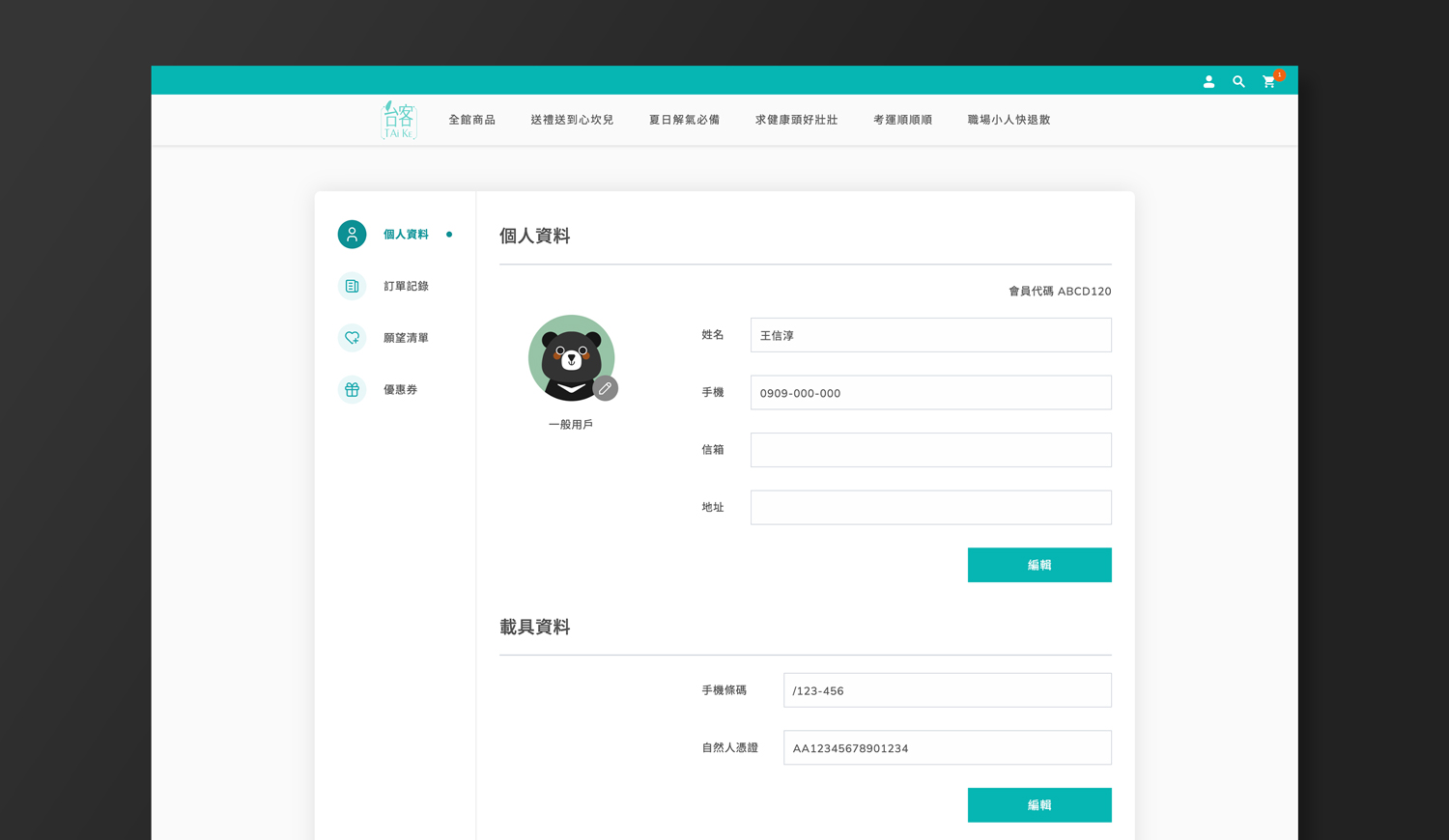Screen dimensions: 1449x840
Task: Click the 姓名 name input field
Action: pyautogui.click(x=930, y=335)
